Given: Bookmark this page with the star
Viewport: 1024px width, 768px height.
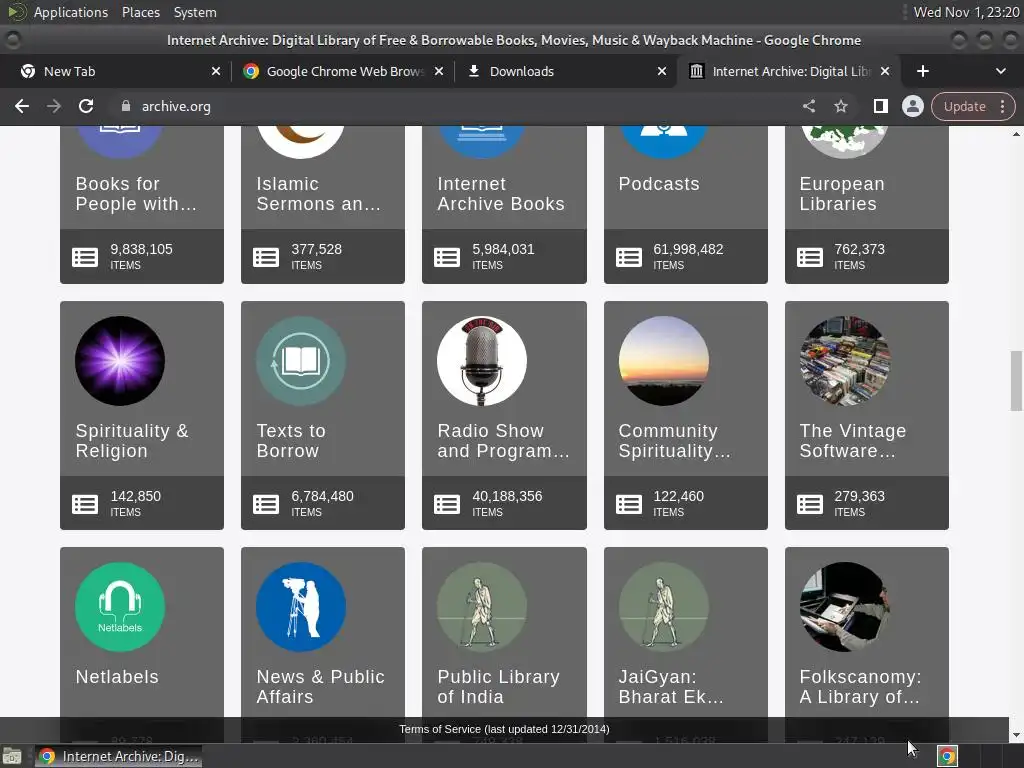Looking at the screenshot, I should coord(841,106).
